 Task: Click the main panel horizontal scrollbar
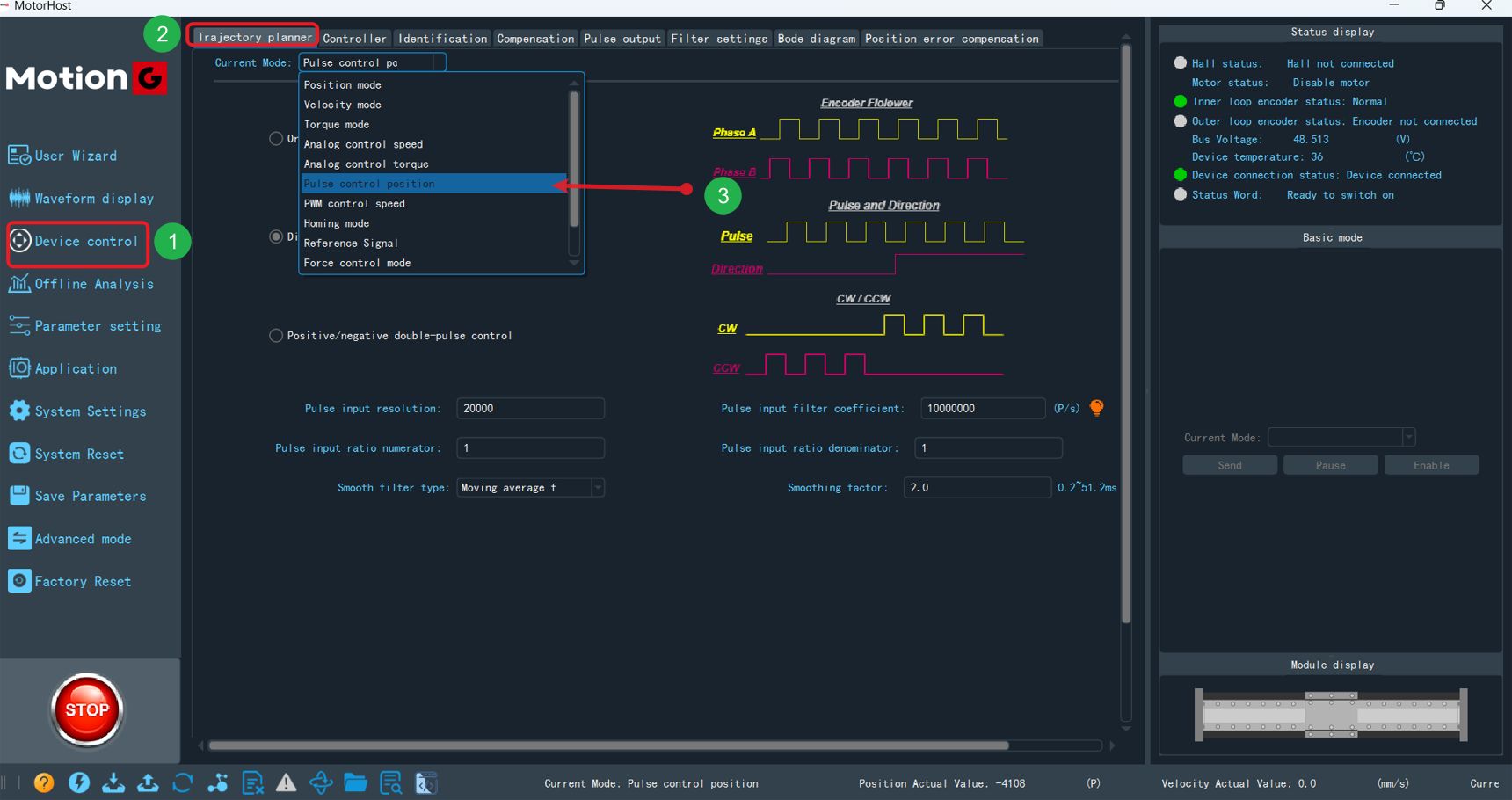click(608, 745)
